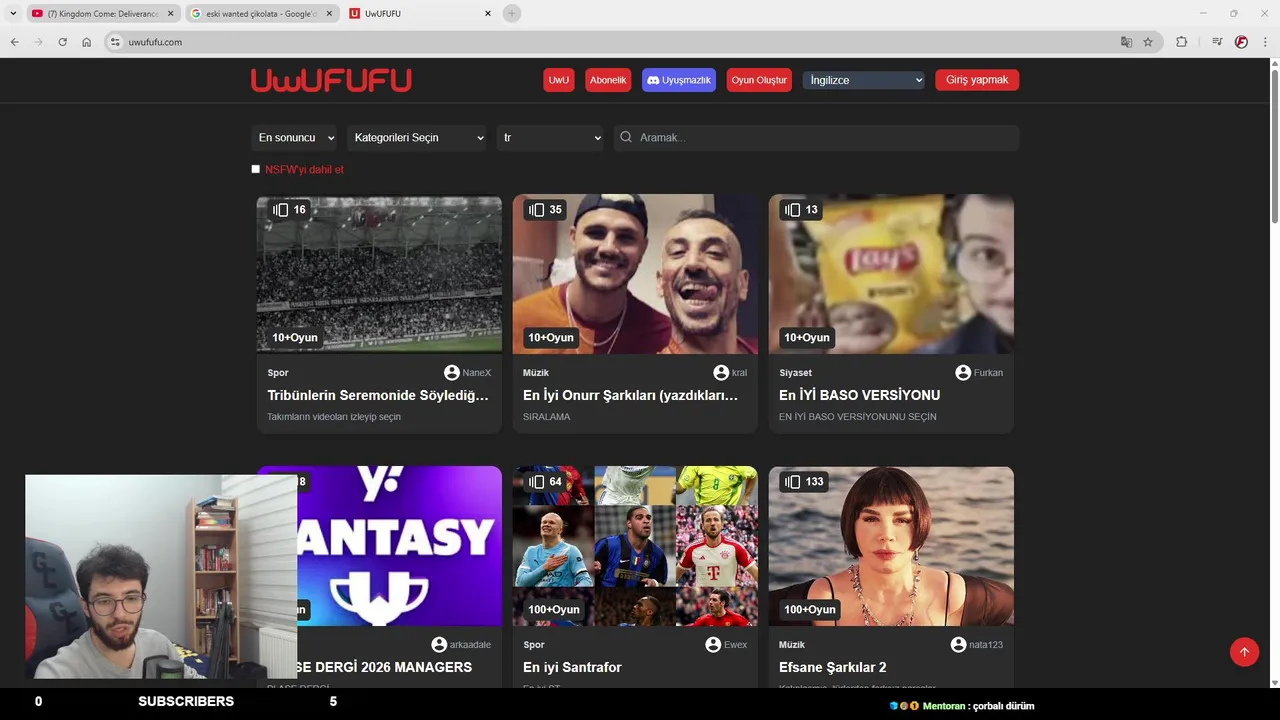The width and height of the screenshot is (1280, 720).
Task: Click kral author avatar icon
Action: coord(721,372)
